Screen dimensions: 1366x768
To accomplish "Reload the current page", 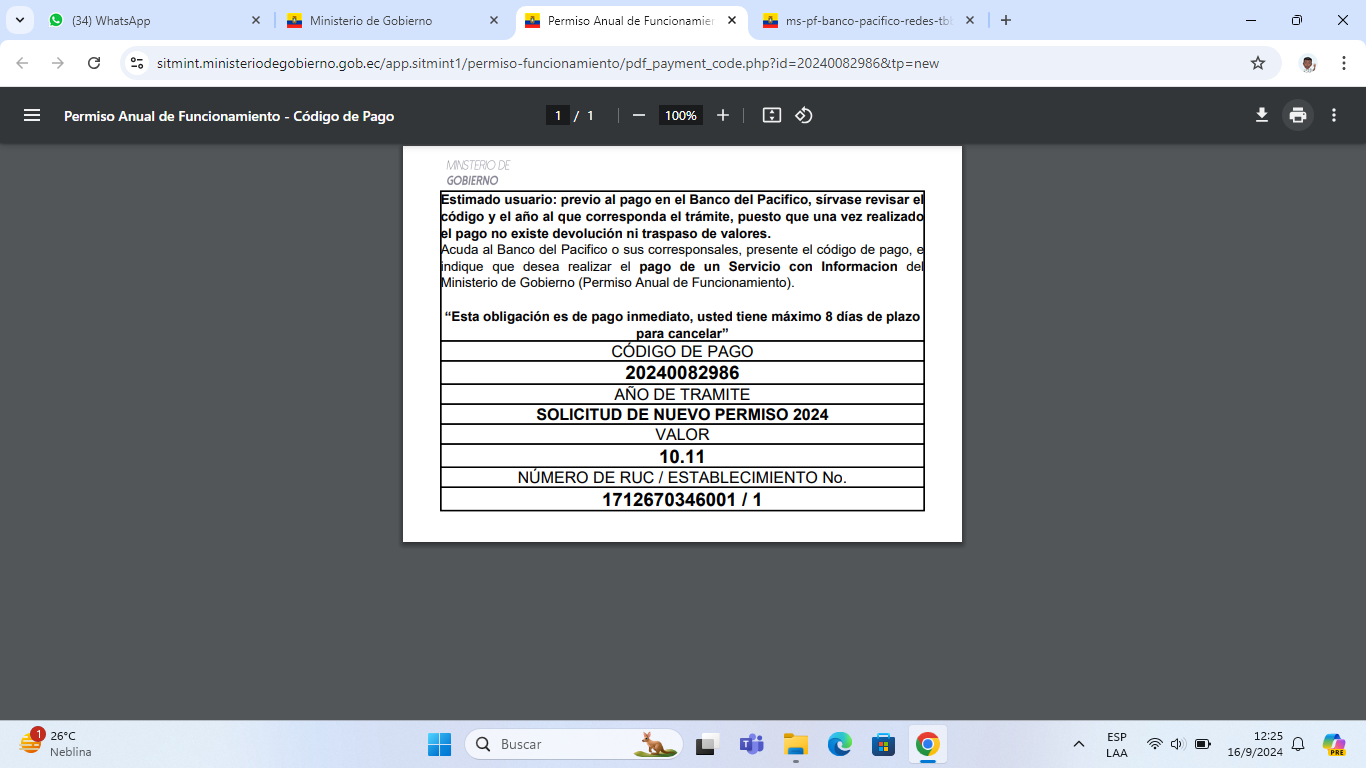I will tap(94, 63).
